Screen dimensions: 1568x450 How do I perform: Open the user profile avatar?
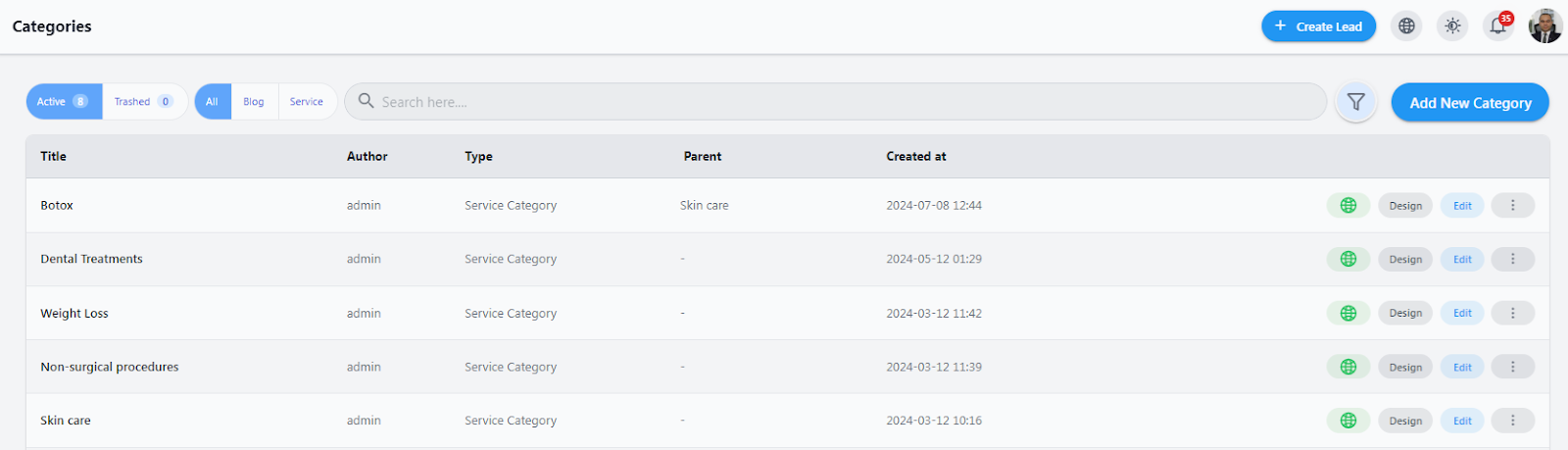tap(1545, 26)
